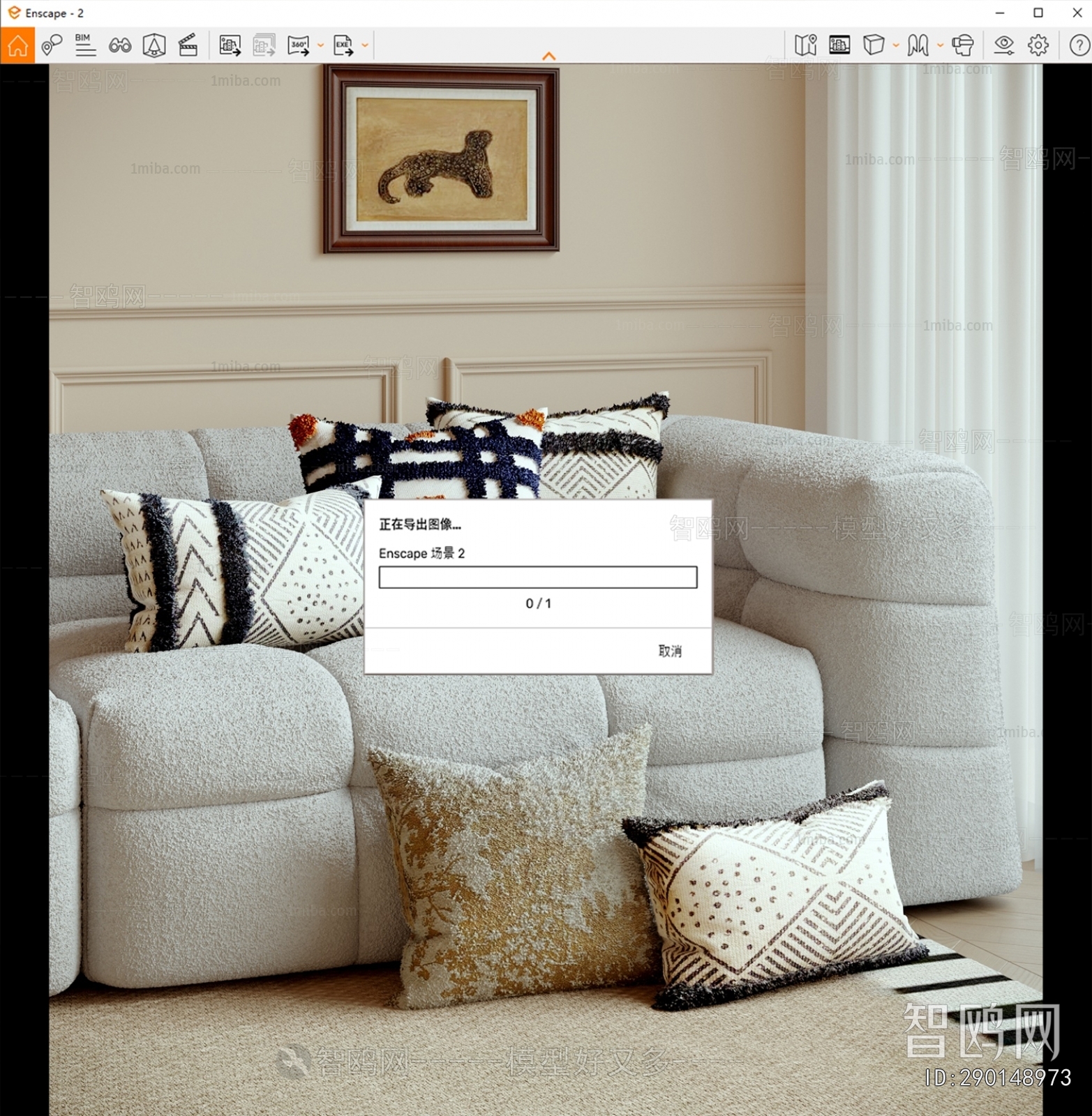Open the Collaborative Annotations pin icon
Image resolution: width=1092 pixels, height=1116 pixels.
pyautogui.click(x=52, y=45)
